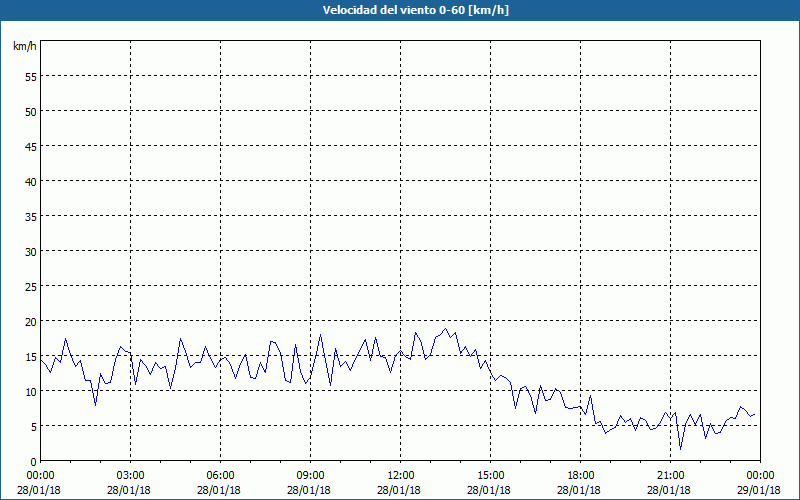Viewport: 800px width, 500px height.
Task: Click the y-axis value 55
Action: point(31,77)
